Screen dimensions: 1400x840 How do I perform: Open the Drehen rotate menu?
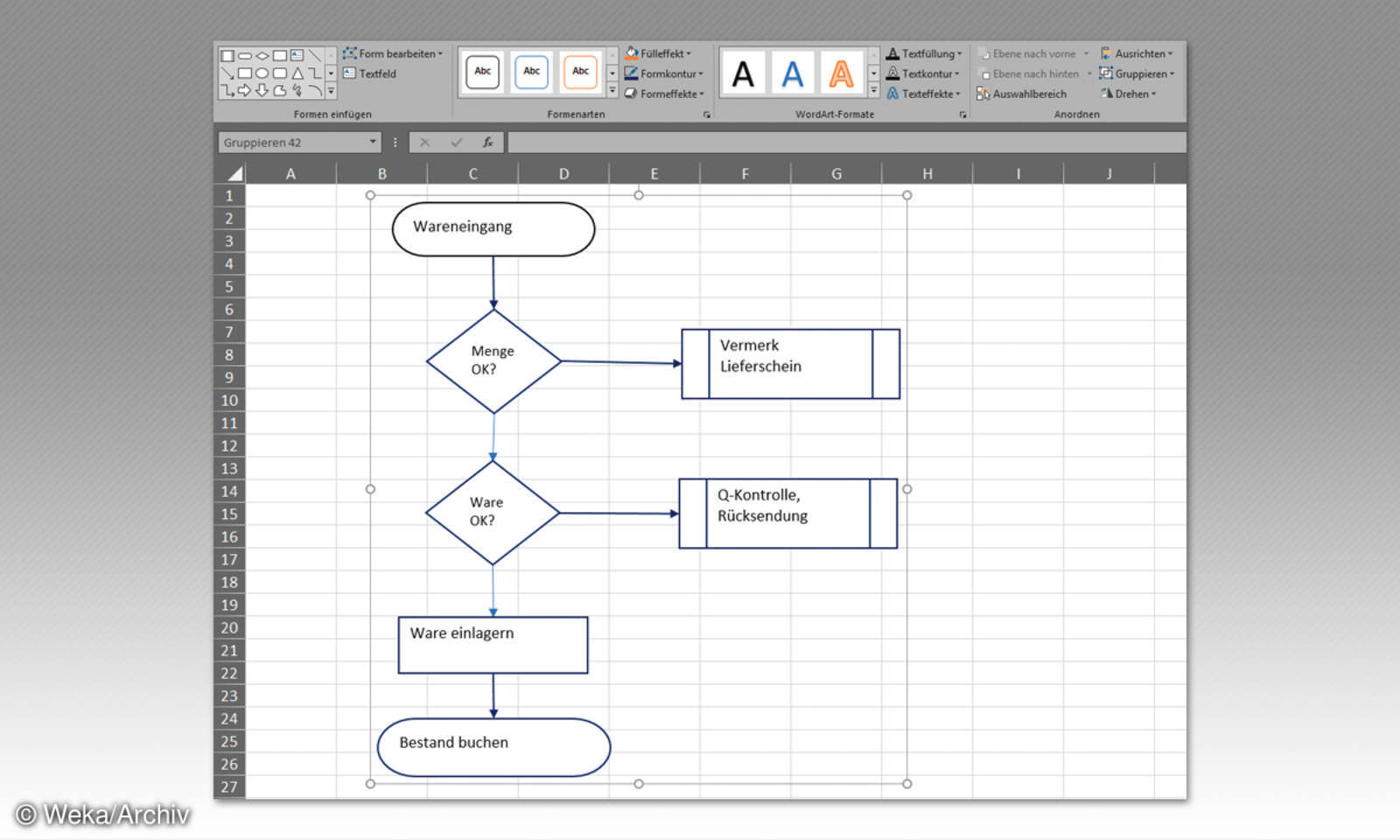1129,94
